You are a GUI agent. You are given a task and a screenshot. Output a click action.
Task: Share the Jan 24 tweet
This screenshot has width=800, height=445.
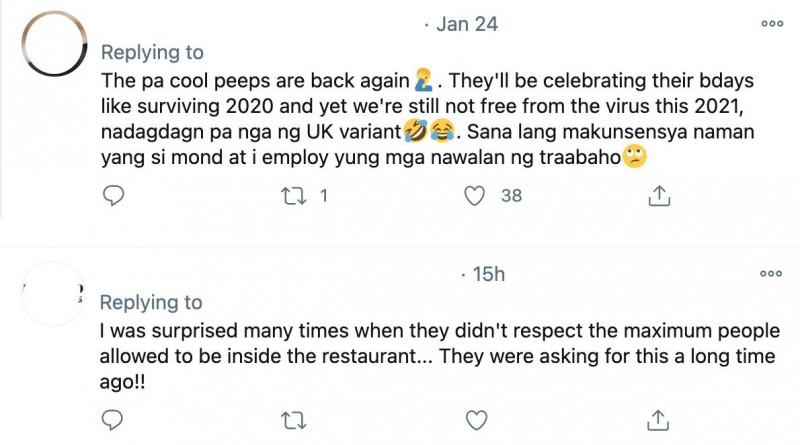pos(659,196)
